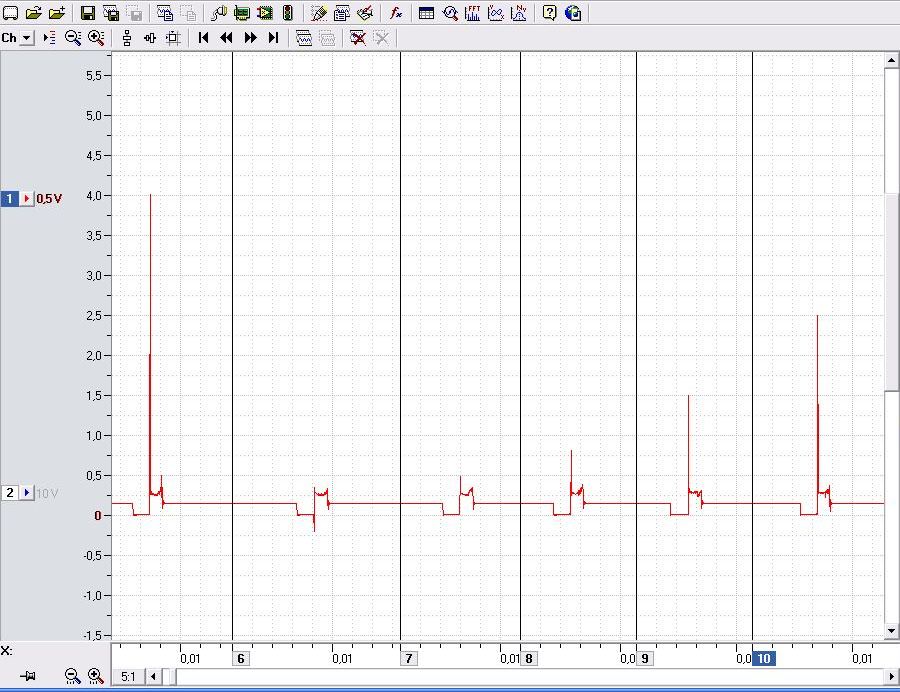The image size is (900, 692).
Task: Copy the waveform using the copy icon
Action: pos(165,13)
